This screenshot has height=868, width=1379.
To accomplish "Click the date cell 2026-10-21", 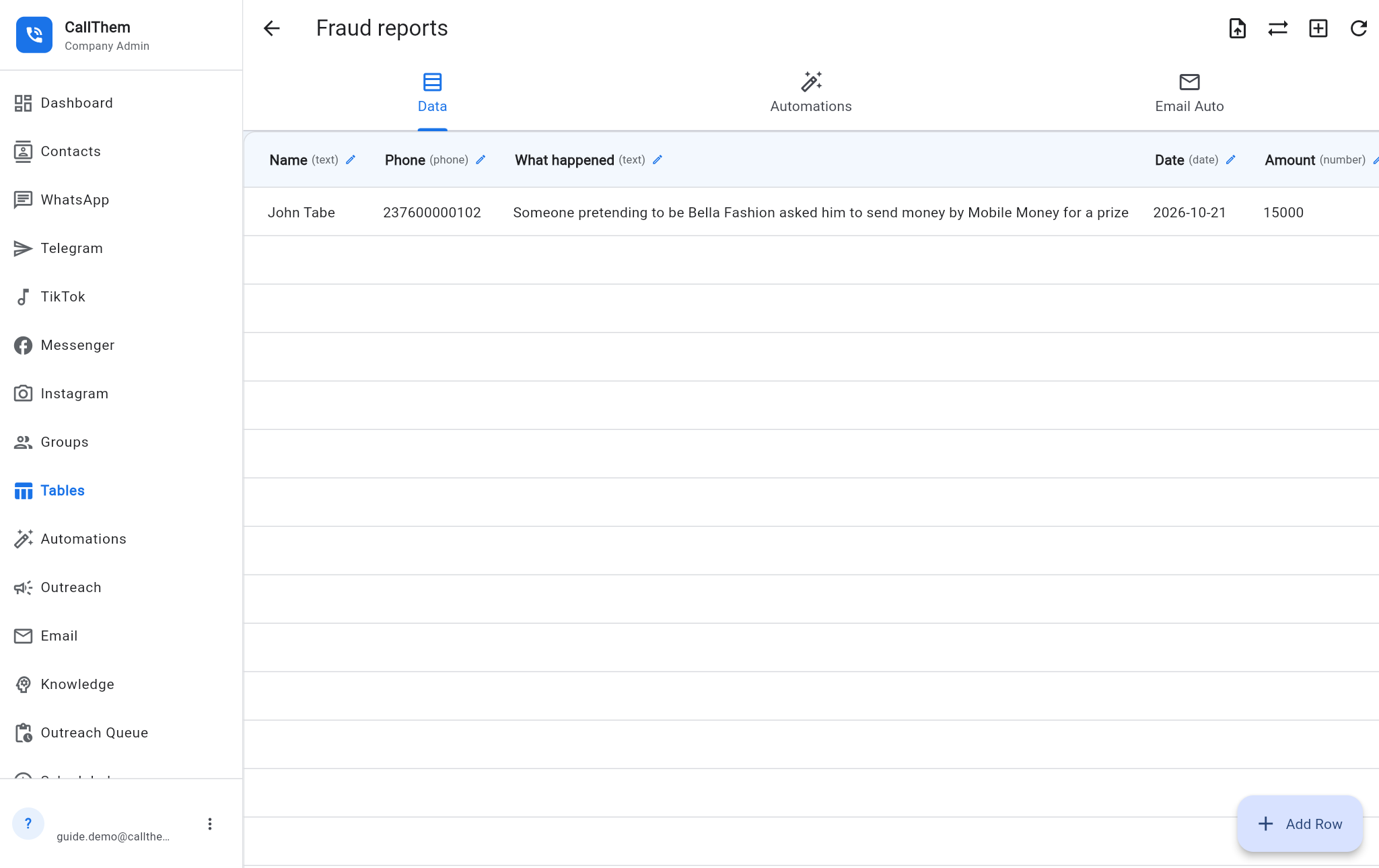I will click(1189, 213).
